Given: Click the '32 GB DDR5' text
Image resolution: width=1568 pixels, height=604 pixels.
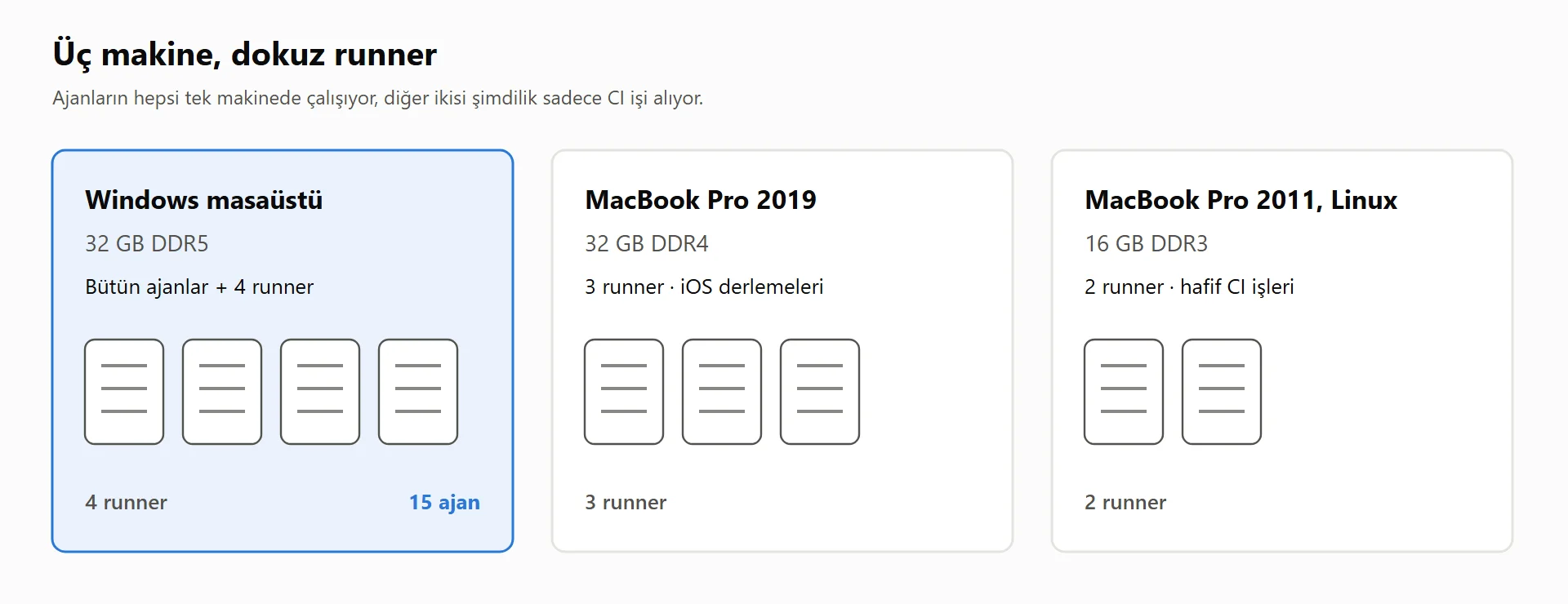Looking at the screenshot, I should [x=147, y=244].
